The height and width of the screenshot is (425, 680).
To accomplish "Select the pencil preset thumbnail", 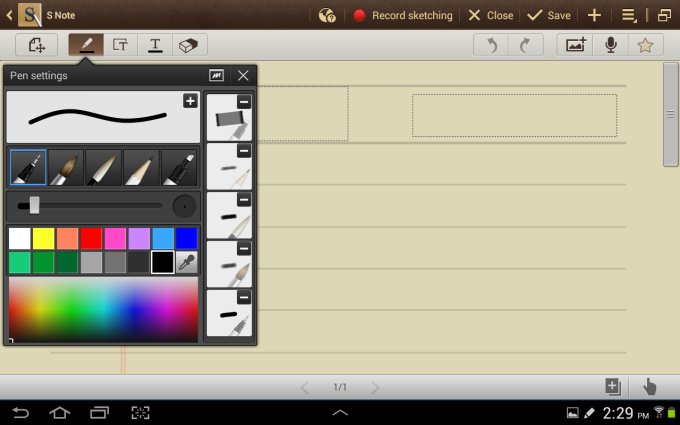I will tap(229, 167).
